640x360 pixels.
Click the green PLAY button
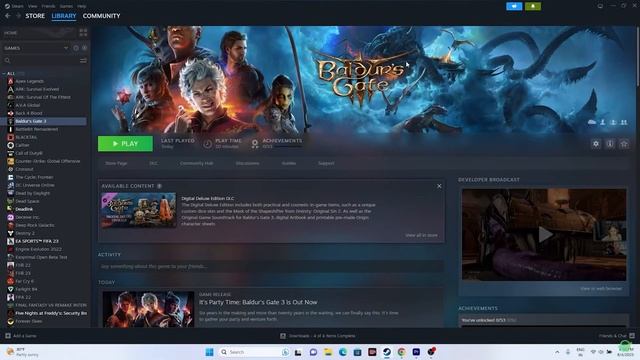125,144
